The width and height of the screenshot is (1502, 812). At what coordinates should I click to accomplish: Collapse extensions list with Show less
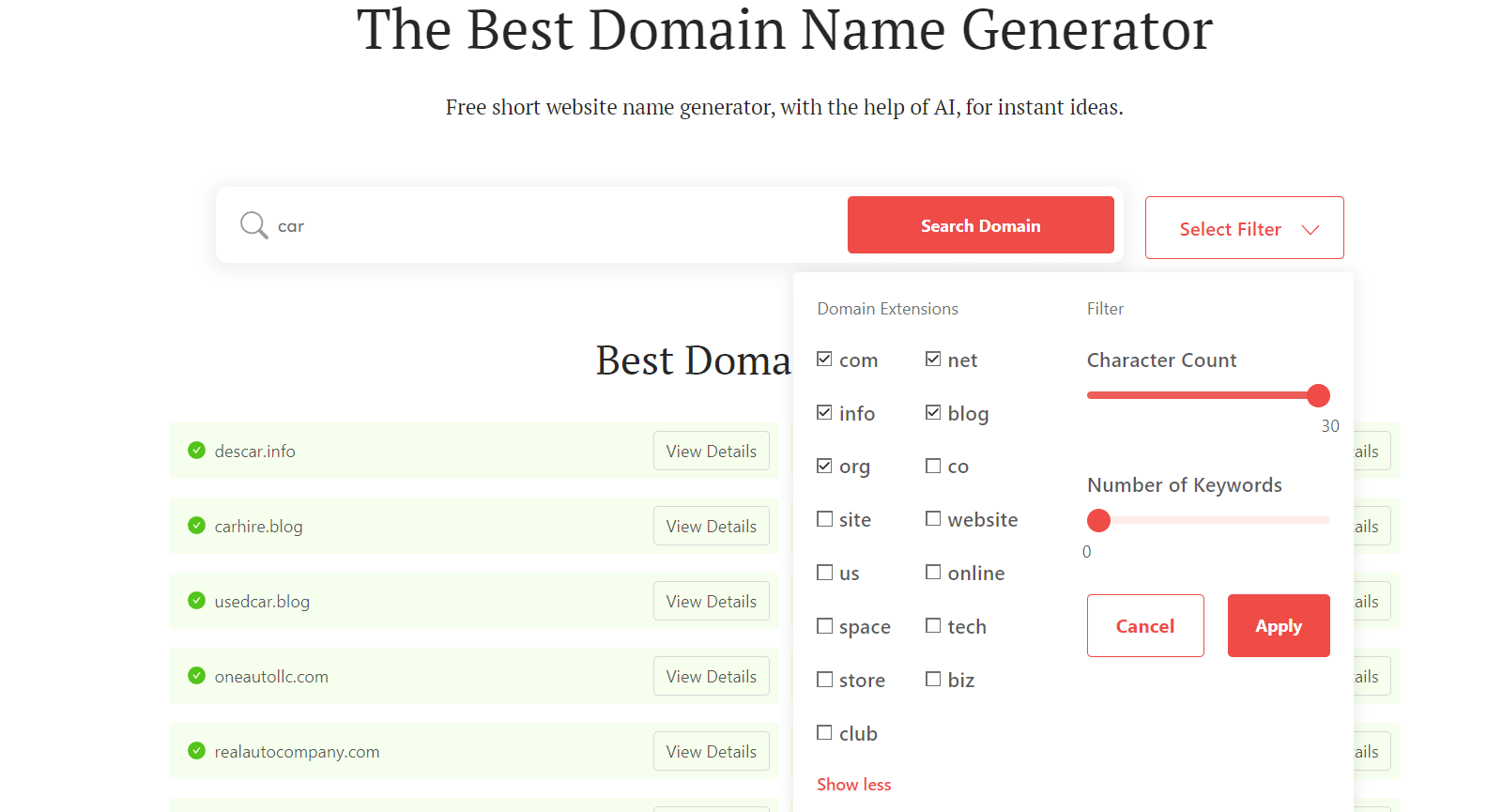tap(853, 785)
